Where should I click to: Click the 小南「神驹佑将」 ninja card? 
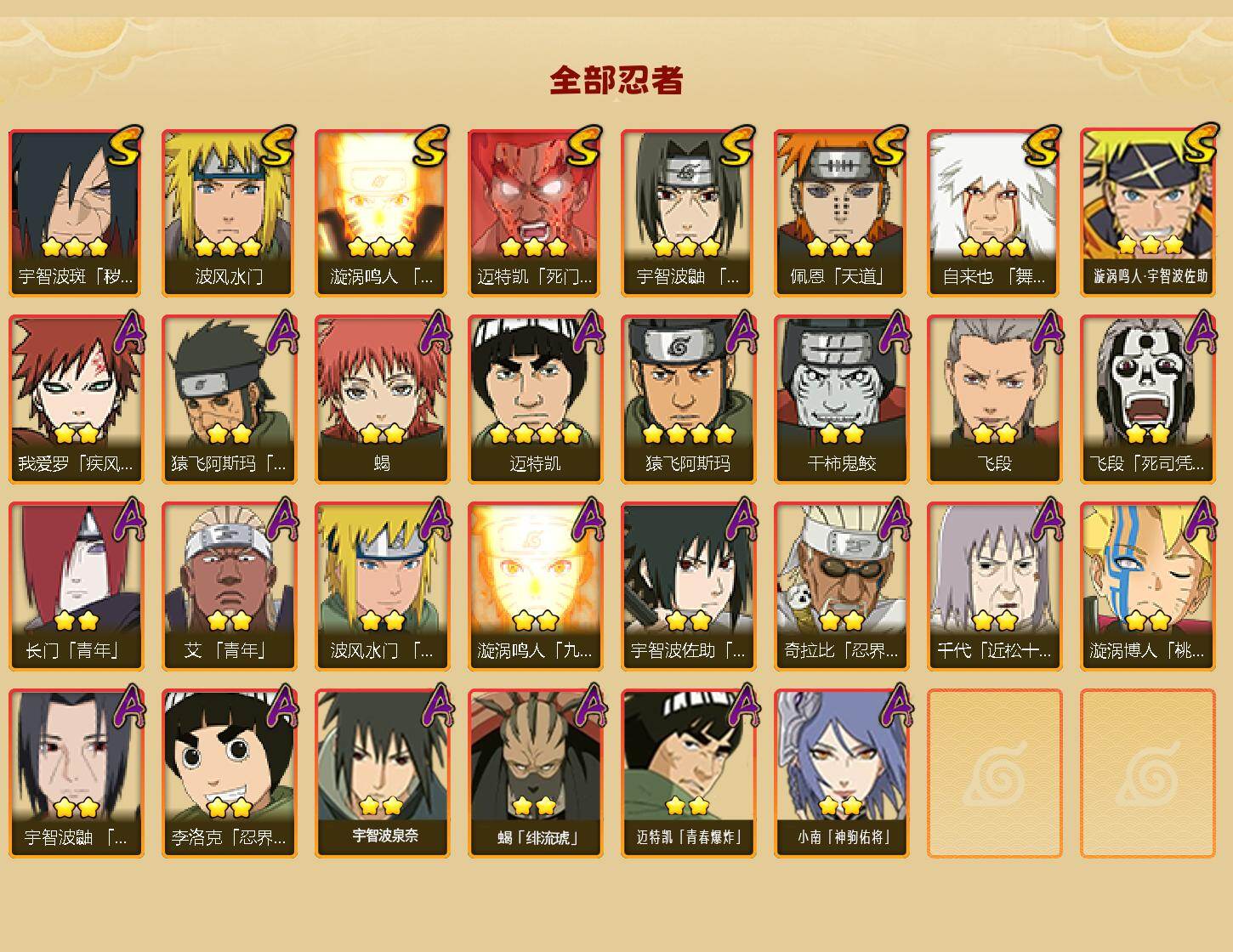pyautogui.click(x=841, y=773)
